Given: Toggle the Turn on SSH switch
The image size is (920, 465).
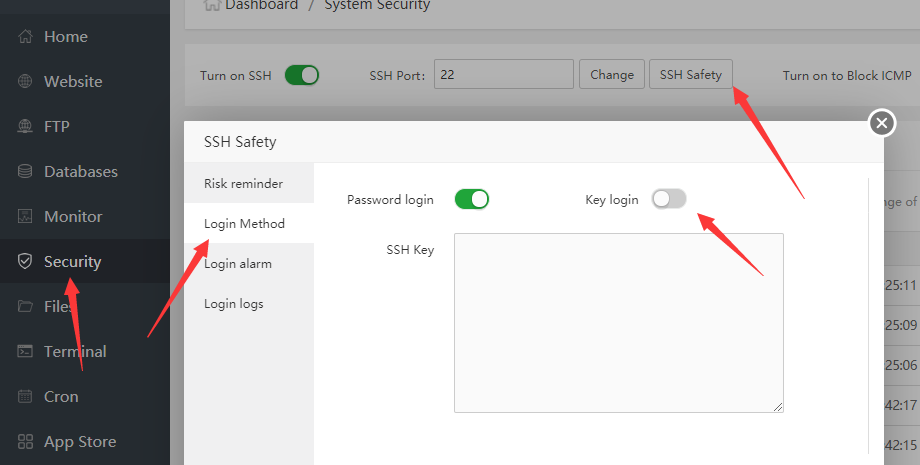Looking at the screenshot, I should [302, 75].
